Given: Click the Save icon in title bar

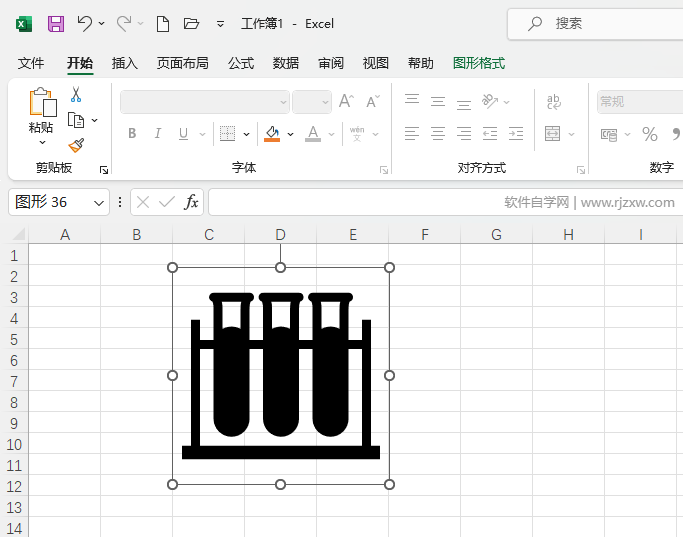Looking at the screenshot, I should [56, 23].
